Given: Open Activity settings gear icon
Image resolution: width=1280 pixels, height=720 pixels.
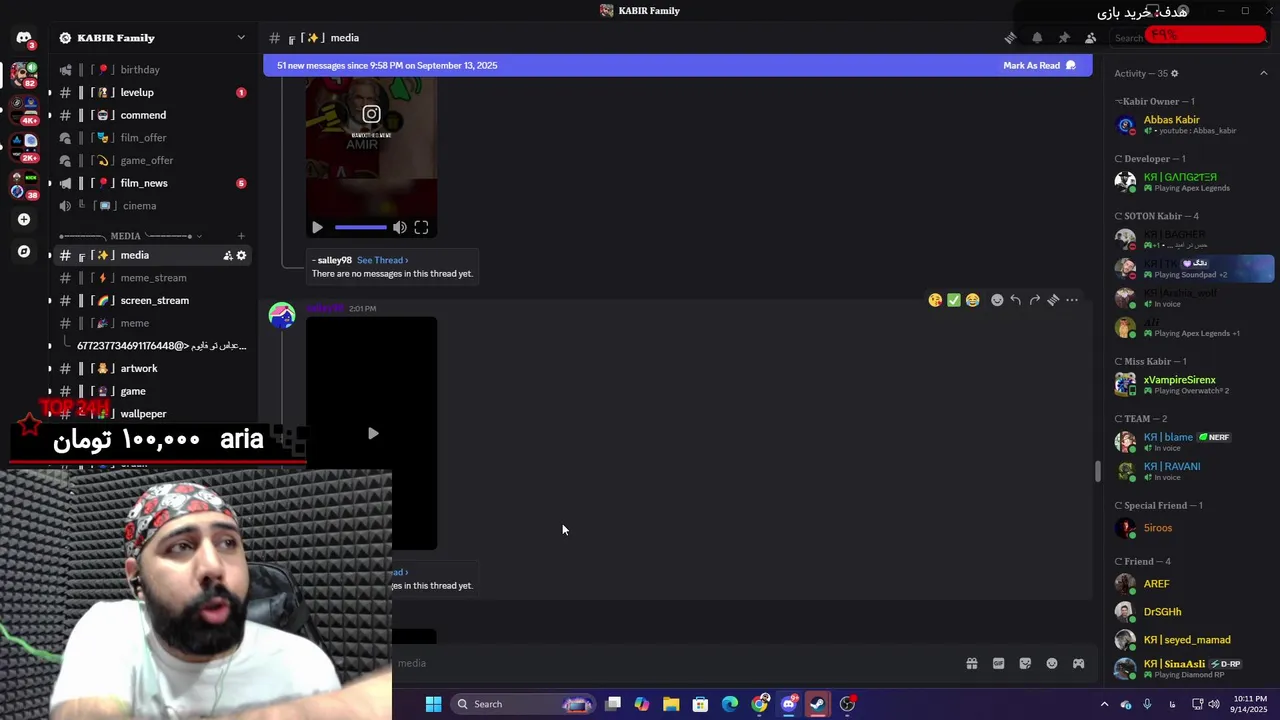Looking at the screenshot, I should tap(1174, 73).
